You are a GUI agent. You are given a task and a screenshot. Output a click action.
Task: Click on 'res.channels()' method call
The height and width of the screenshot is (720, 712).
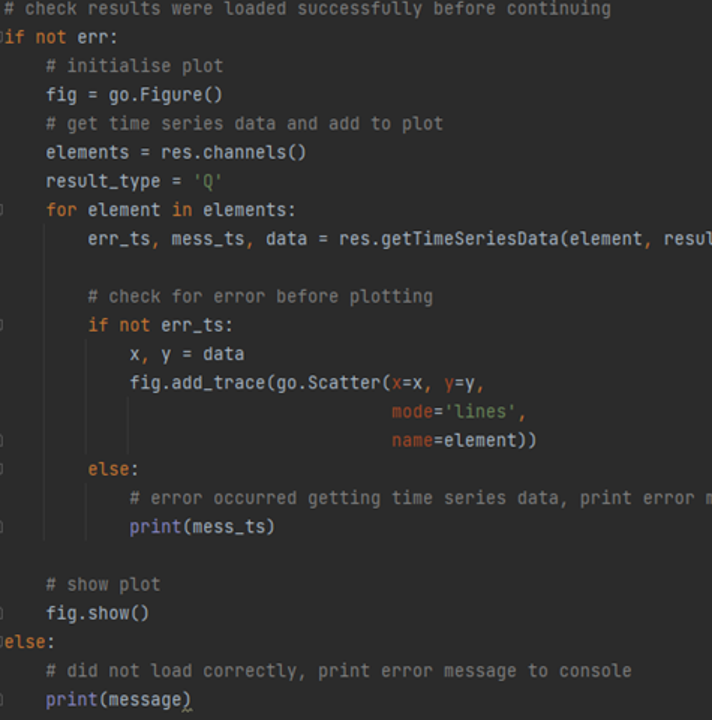tap(233, 153)
